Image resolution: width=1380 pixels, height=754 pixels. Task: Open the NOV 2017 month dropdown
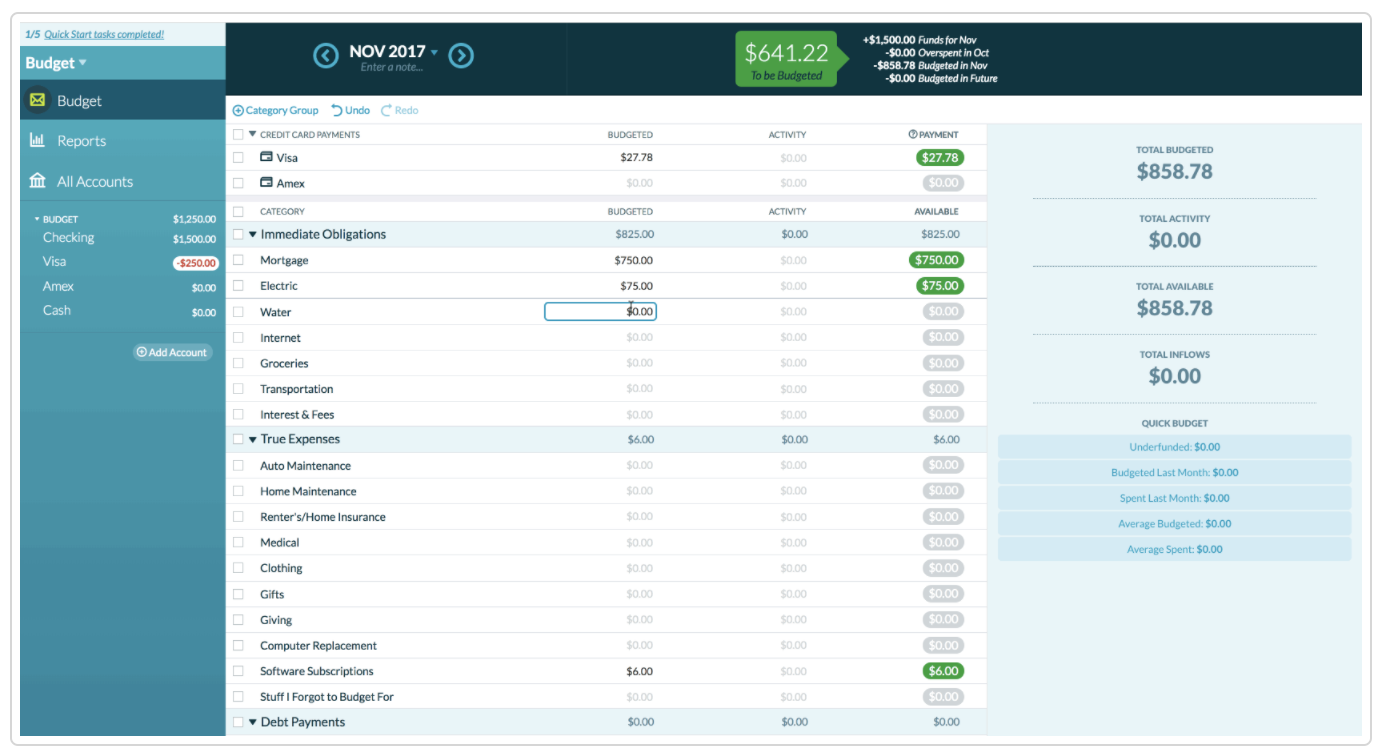click(x=394, y=51)
